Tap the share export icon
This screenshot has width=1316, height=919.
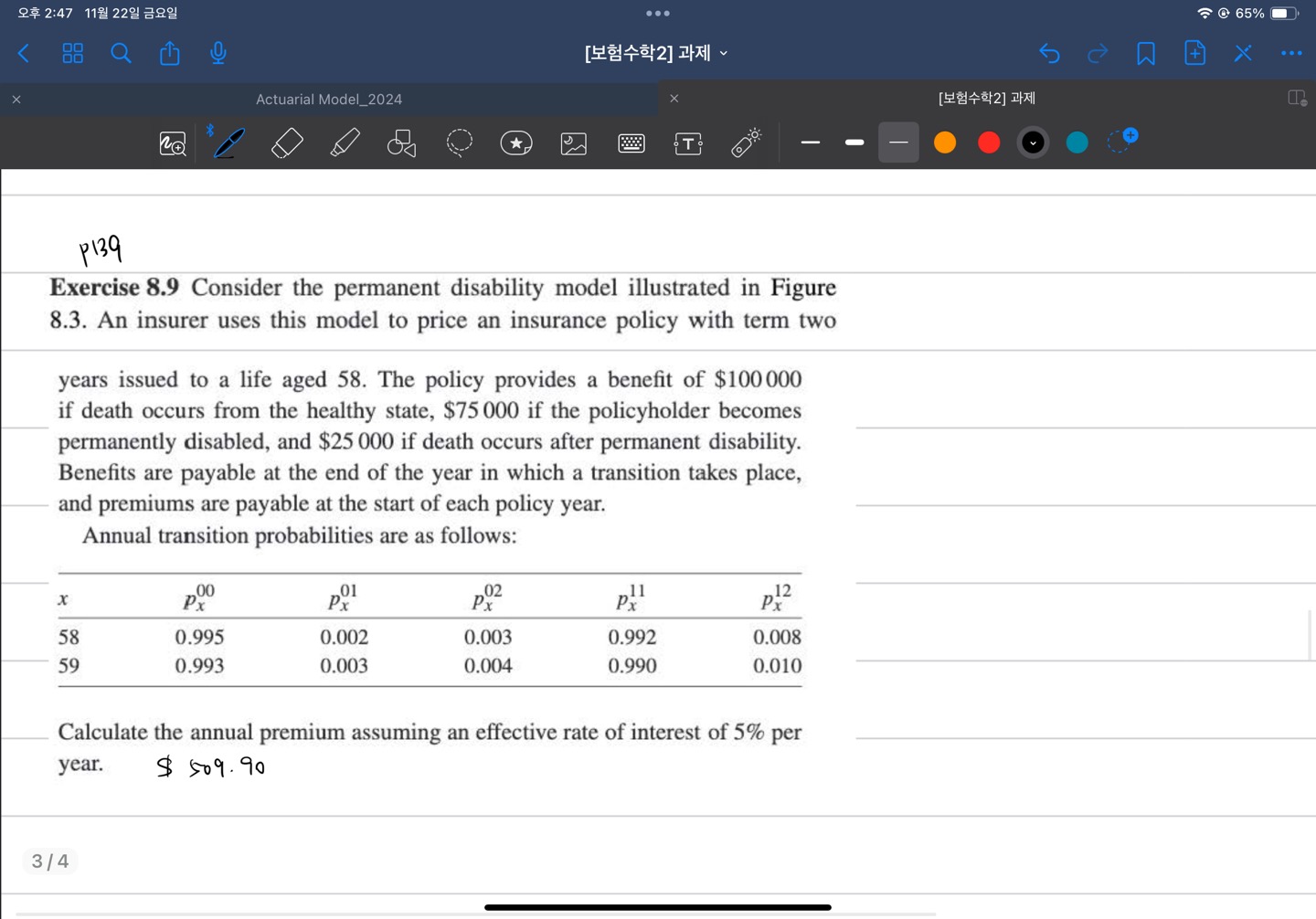coord(170,53)
